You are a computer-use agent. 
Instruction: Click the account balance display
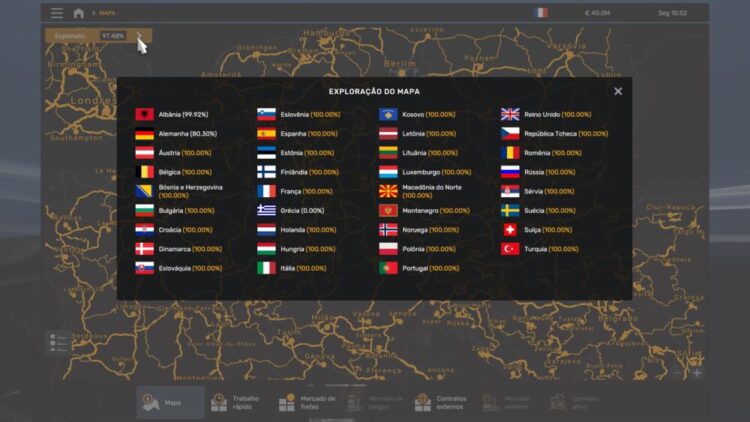597,13
